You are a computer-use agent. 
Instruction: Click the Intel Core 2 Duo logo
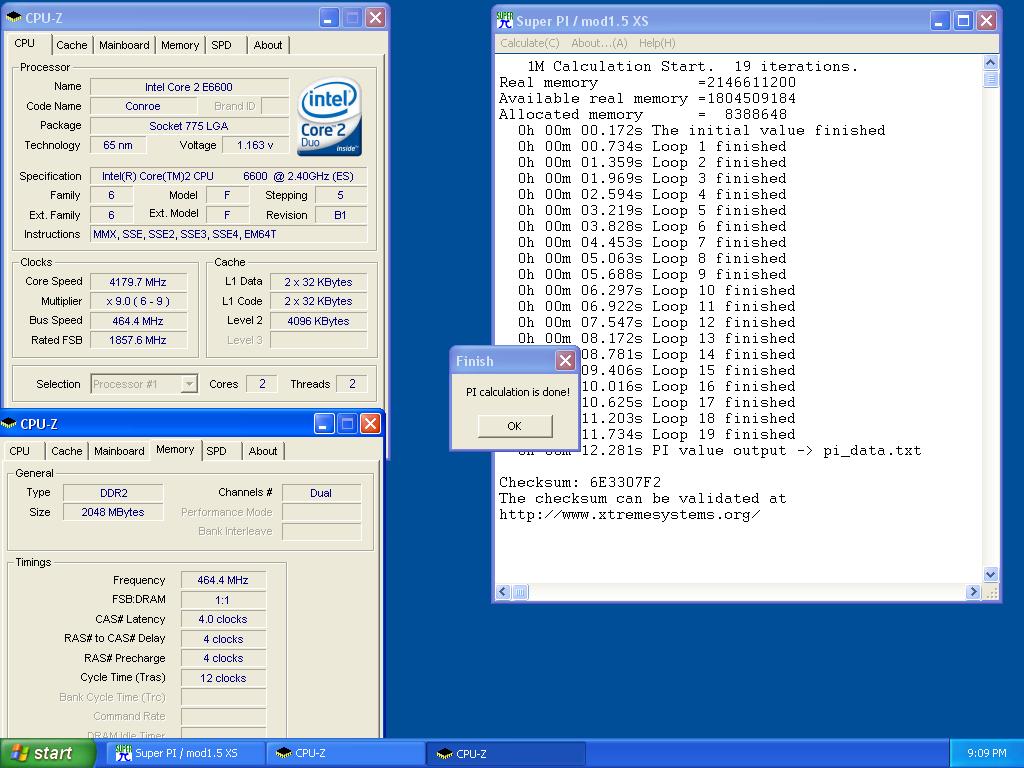point(330,118)
